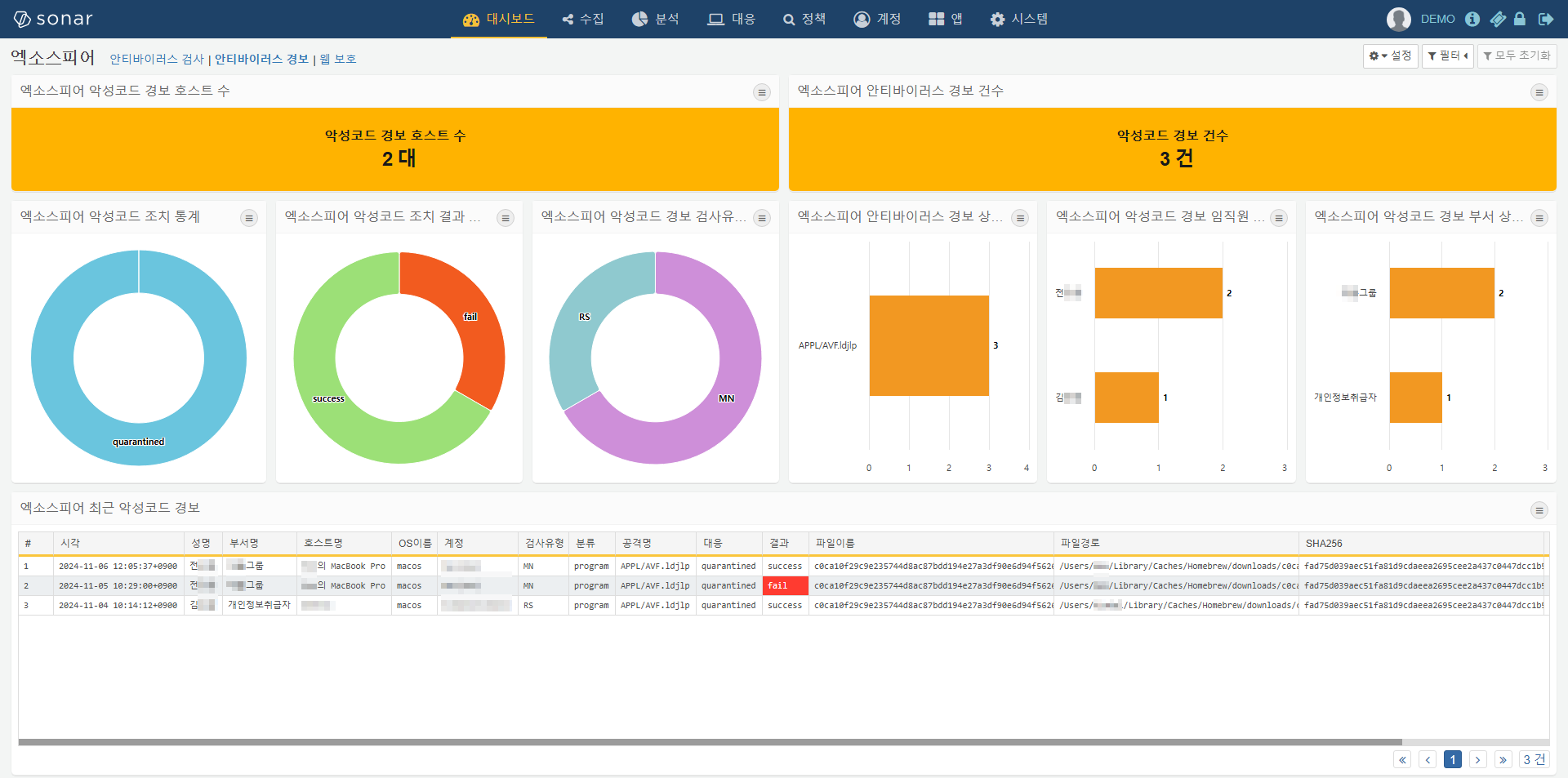The image size is (1568, 778).
Task: Click the sonar logo
Action: [x=54, y=19]
